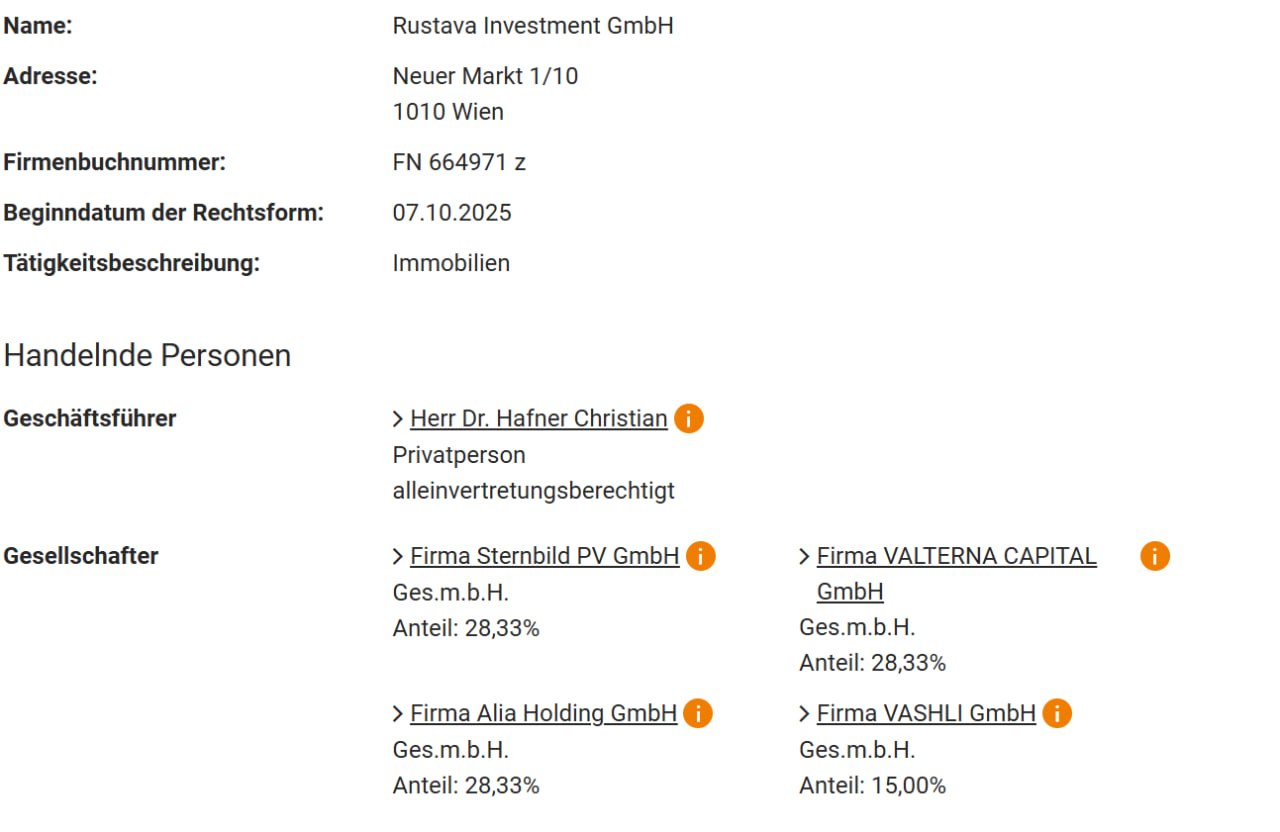The width and height of the screenshot is (1280, 832).
Task: Expand chevron before Firma VASHLI GmbH
Action: click(805, 714)
